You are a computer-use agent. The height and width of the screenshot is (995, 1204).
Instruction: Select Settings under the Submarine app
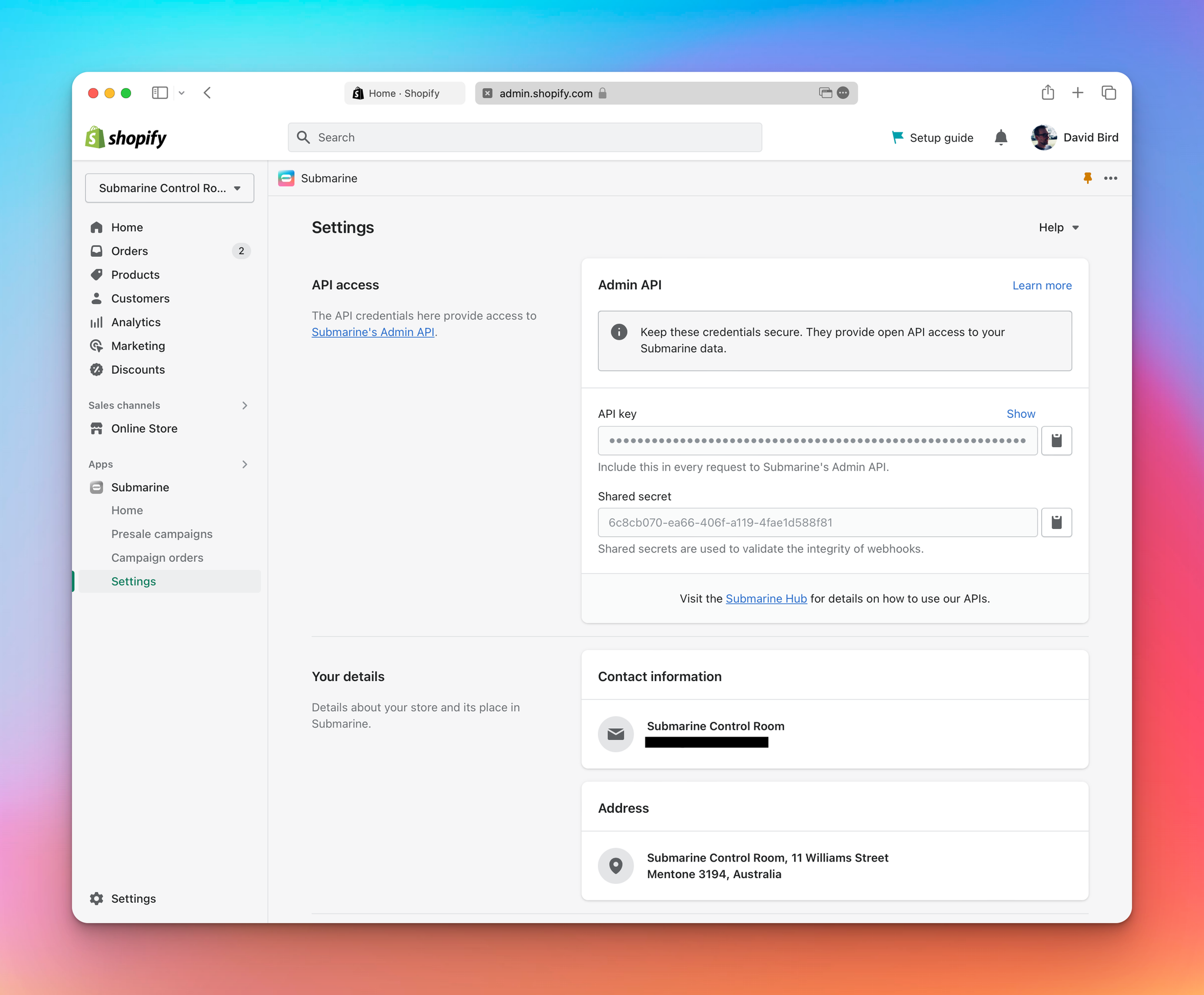click(x=169, y=581)
